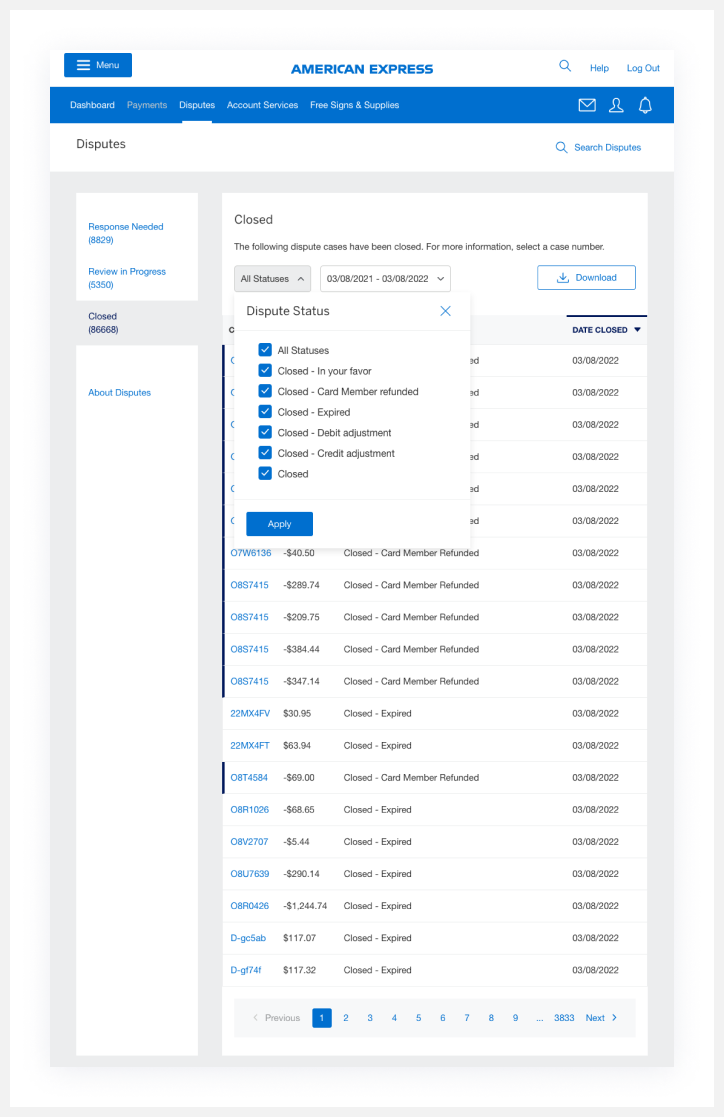Open case number O8U7639
Screen dimensions: 724x1117
pyautogui.click(x=249, y=873)
